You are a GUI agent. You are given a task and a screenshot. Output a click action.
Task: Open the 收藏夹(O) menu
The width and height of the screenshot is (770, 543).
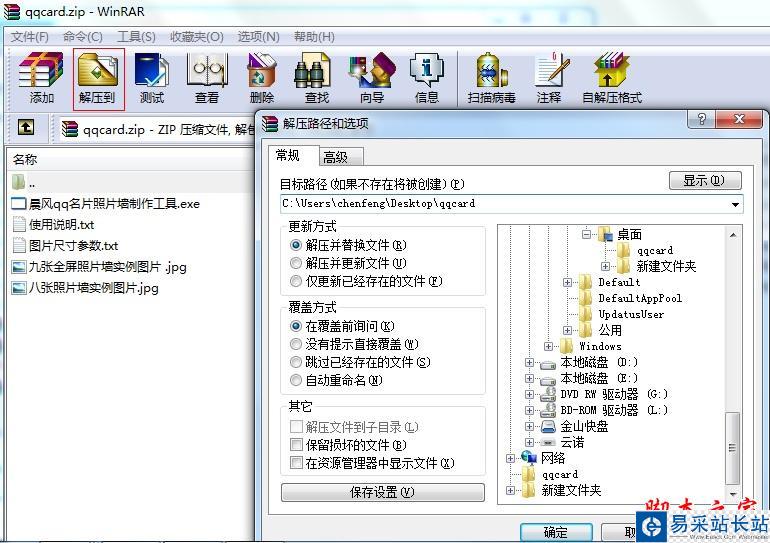[x=196, y=37]
